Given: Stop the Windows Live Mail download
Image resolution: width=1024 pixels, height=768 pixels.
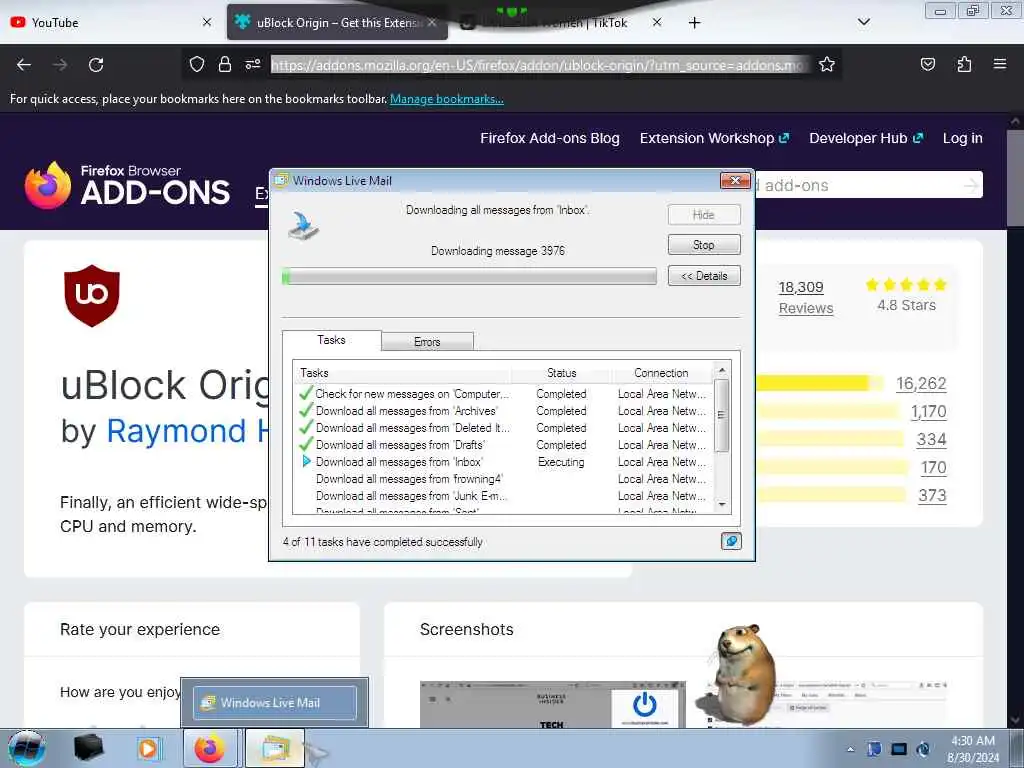Looking at the screenshot, I should 703,245.
